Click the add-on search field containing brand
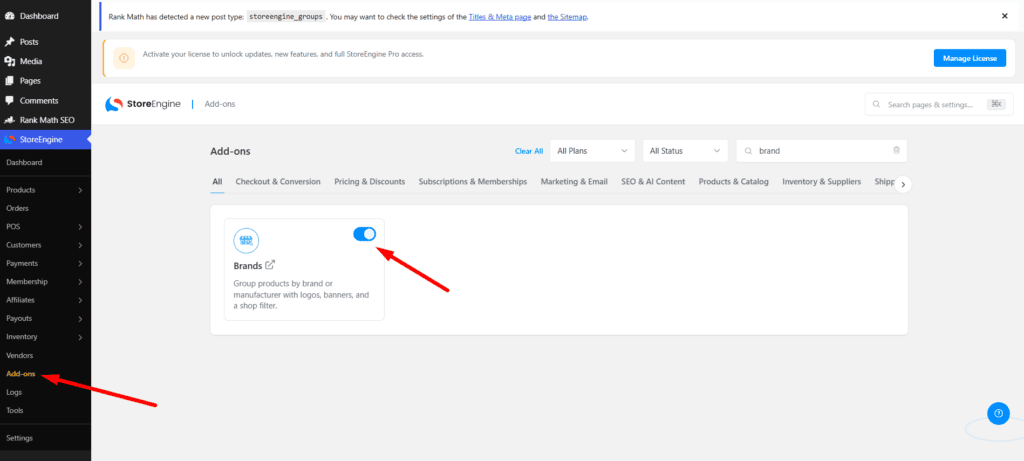 [822, 151]
